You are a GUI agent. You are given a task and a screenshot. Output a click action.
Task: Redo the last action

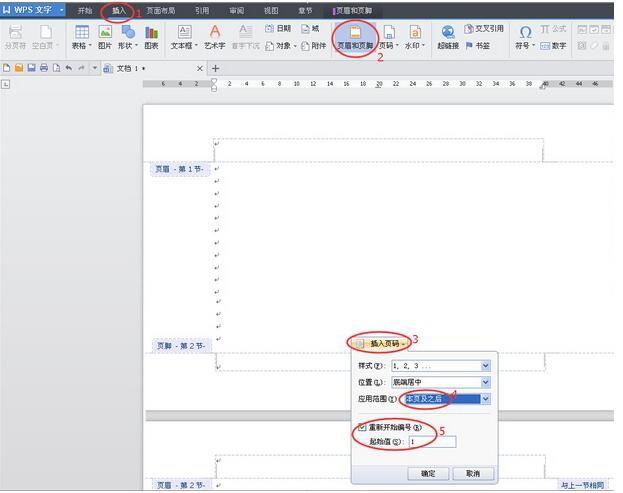[x=81, y=68]
